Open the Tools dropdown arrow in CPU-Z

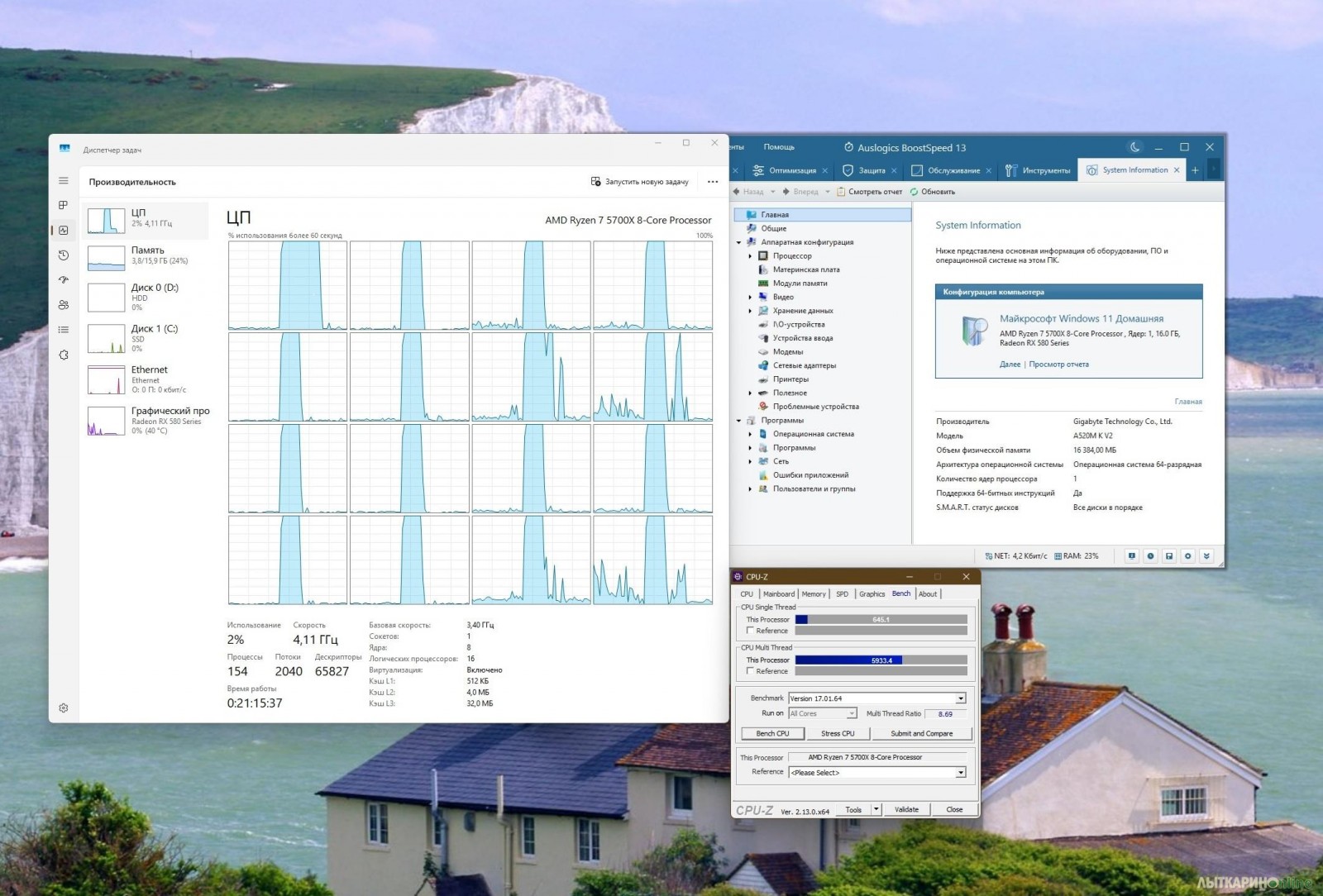click(876, 809)
